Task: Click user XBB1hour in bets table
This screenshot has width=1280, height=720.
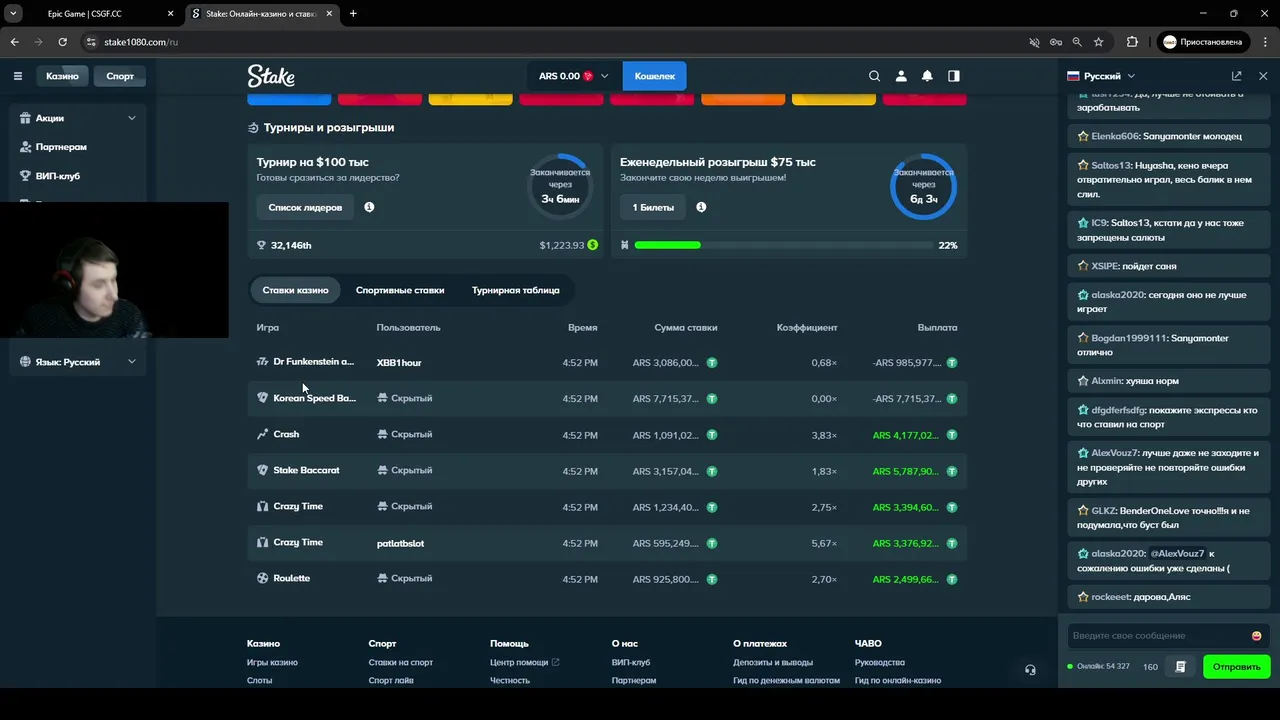Action: 399,362
